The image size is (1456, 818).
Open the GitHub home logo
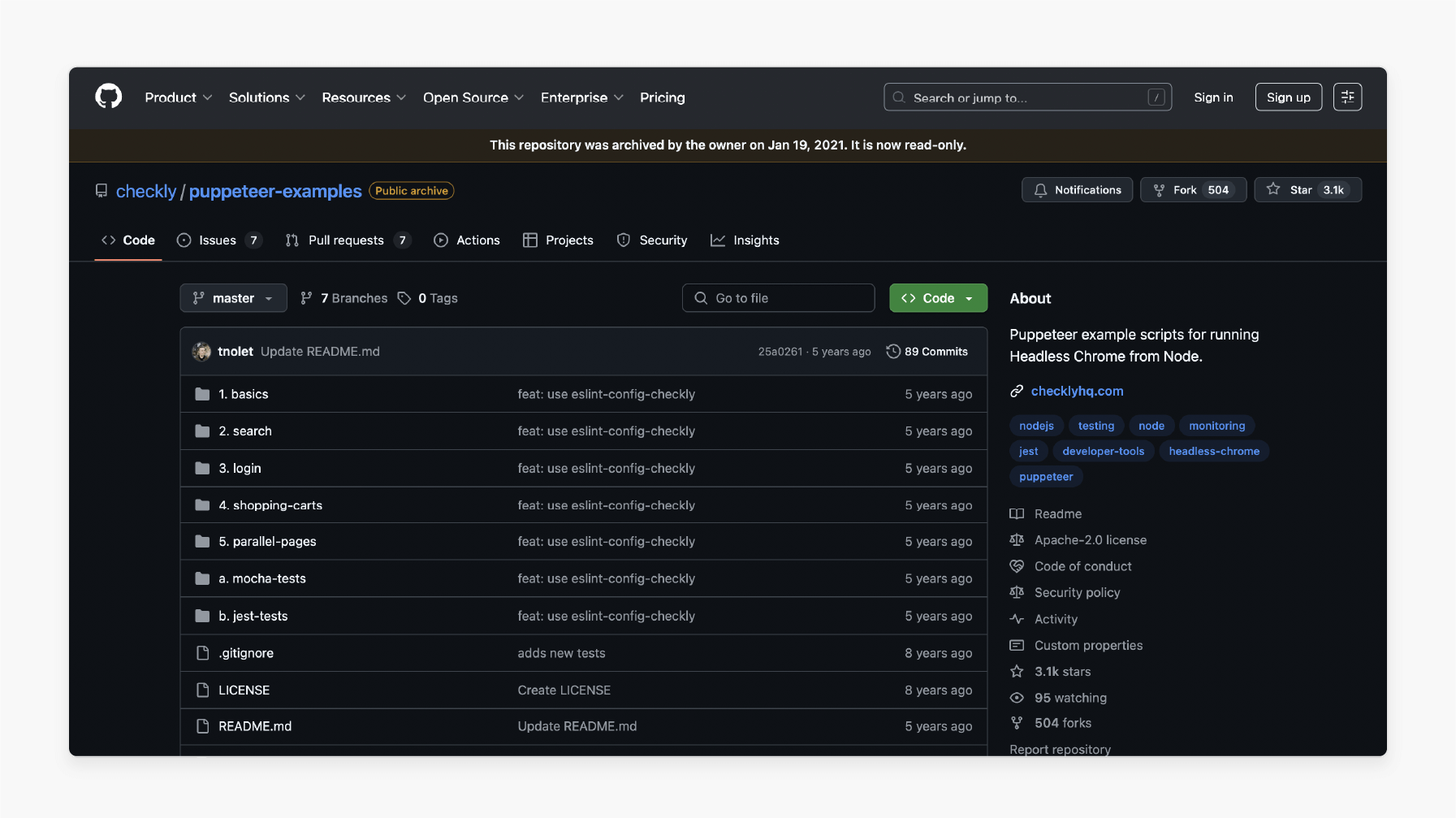109,97
